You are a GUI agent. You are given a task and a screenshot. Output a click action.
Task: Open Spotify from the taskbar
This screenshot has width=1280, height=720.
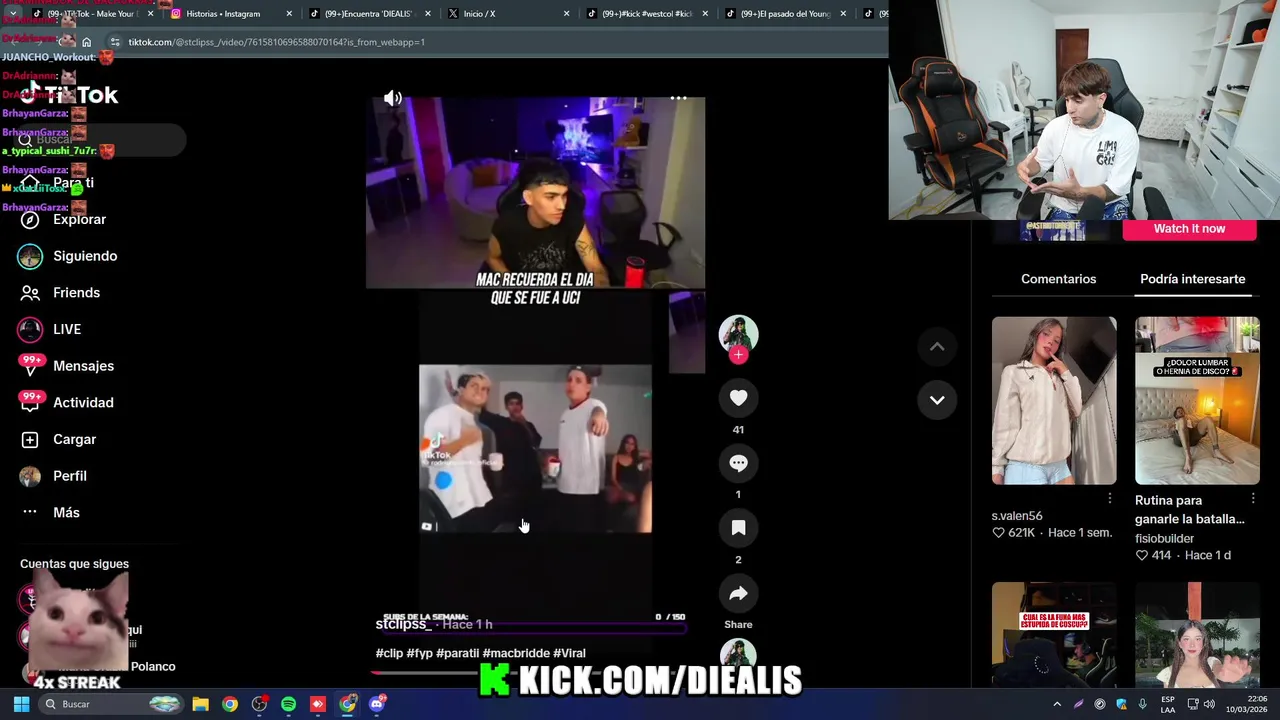(288, 704)
